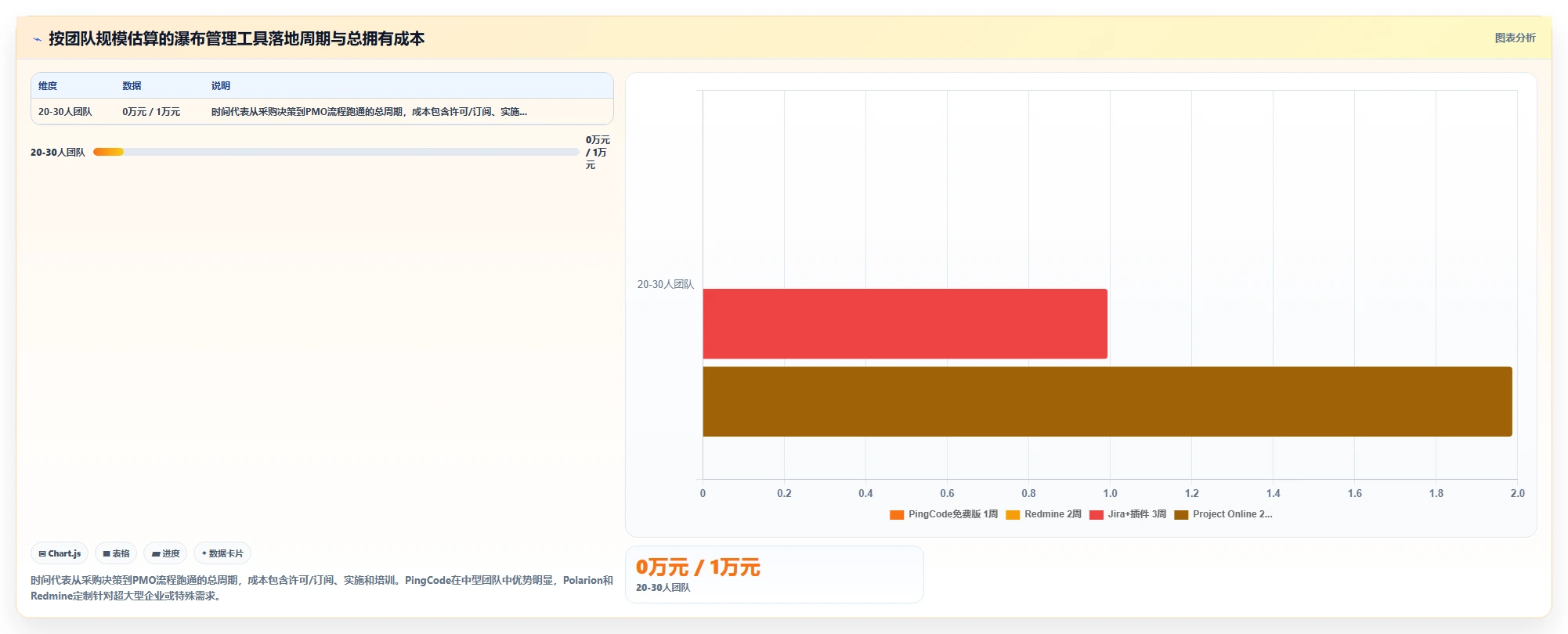Click the main title heading
This screenshot has height=634, width=1568.
coord(237,38)
